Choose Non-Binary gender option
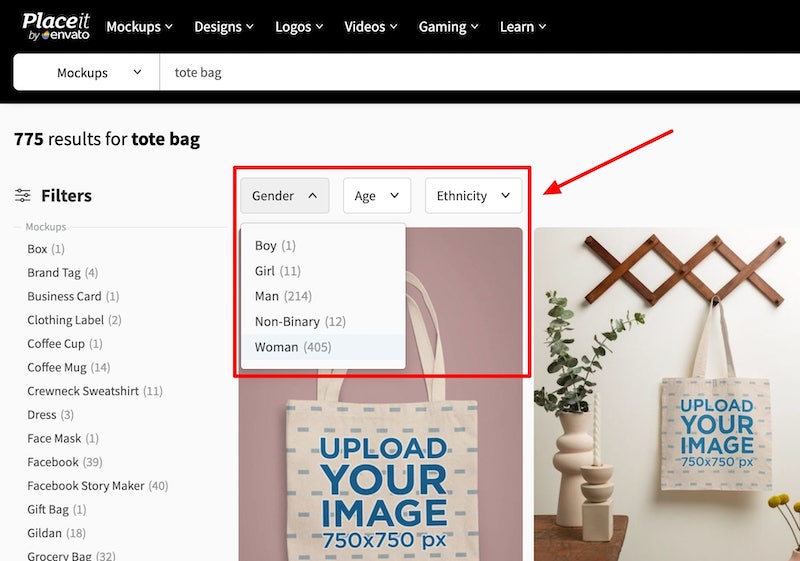The image size is (800, 561). [299, 322]
